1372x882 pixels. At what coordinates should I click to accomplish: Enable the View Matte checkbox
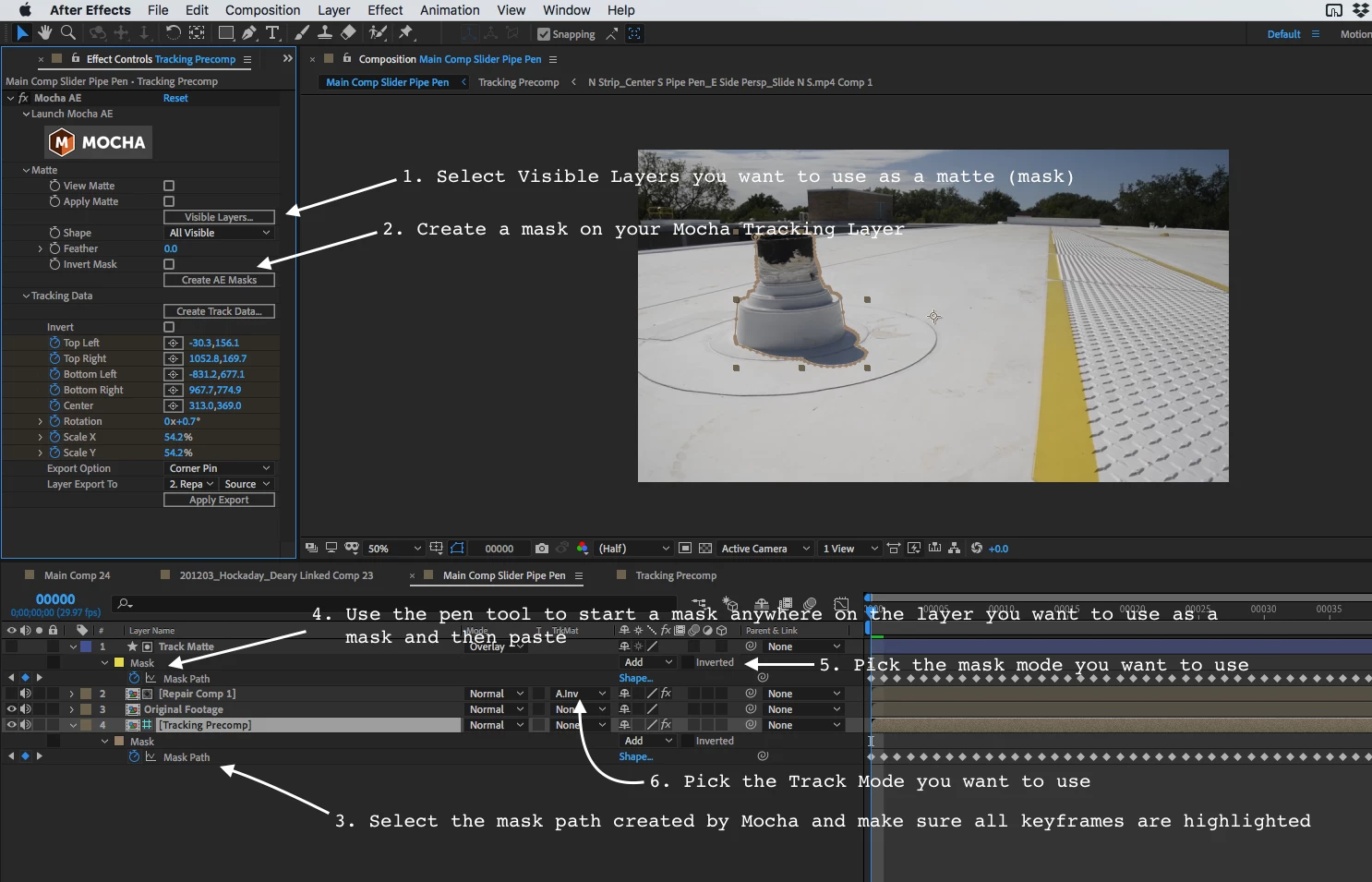coord(169,186)
